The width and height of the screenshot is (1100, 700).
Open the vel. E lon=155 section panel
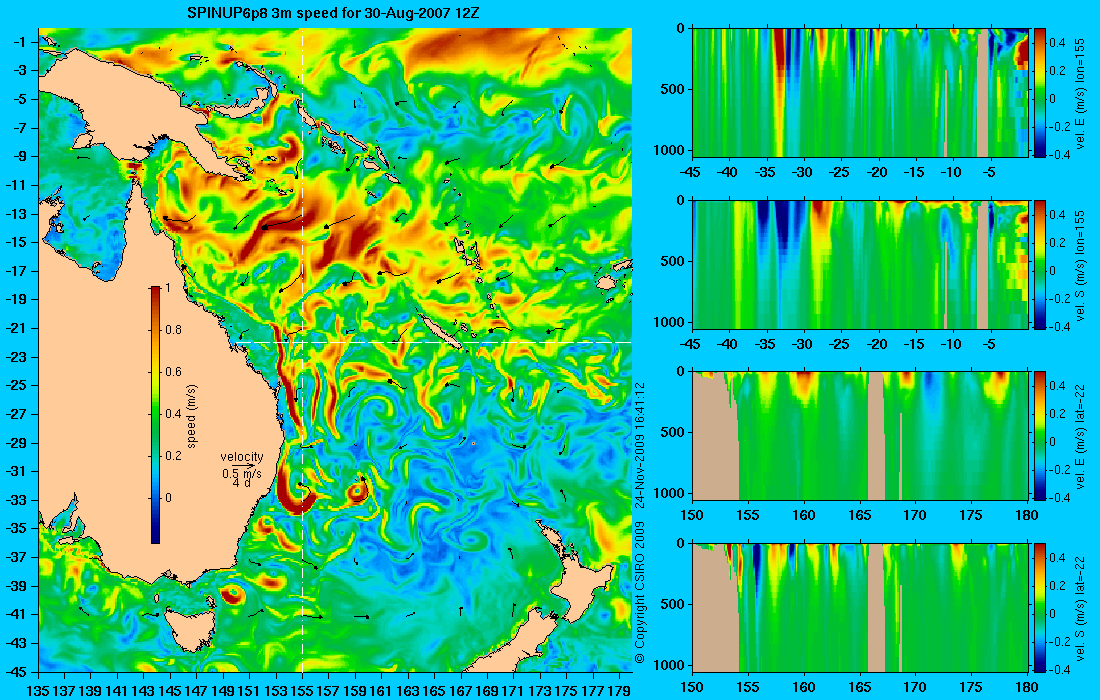tap(861, 93)
